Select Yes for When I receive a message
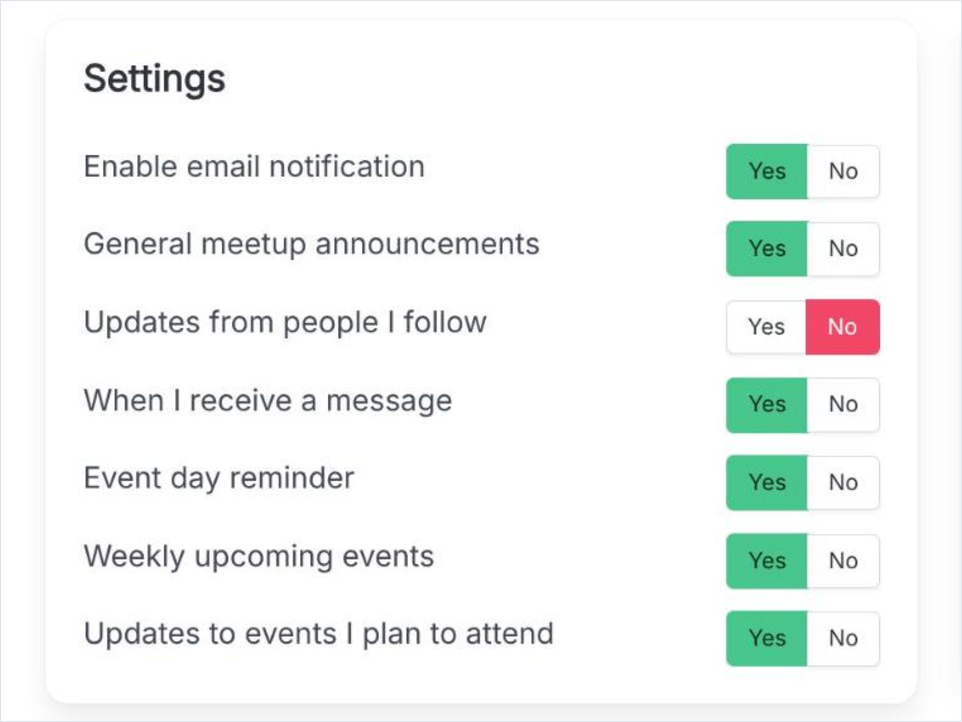This screenshot has height=722, width=962. (x=767, y=405)
